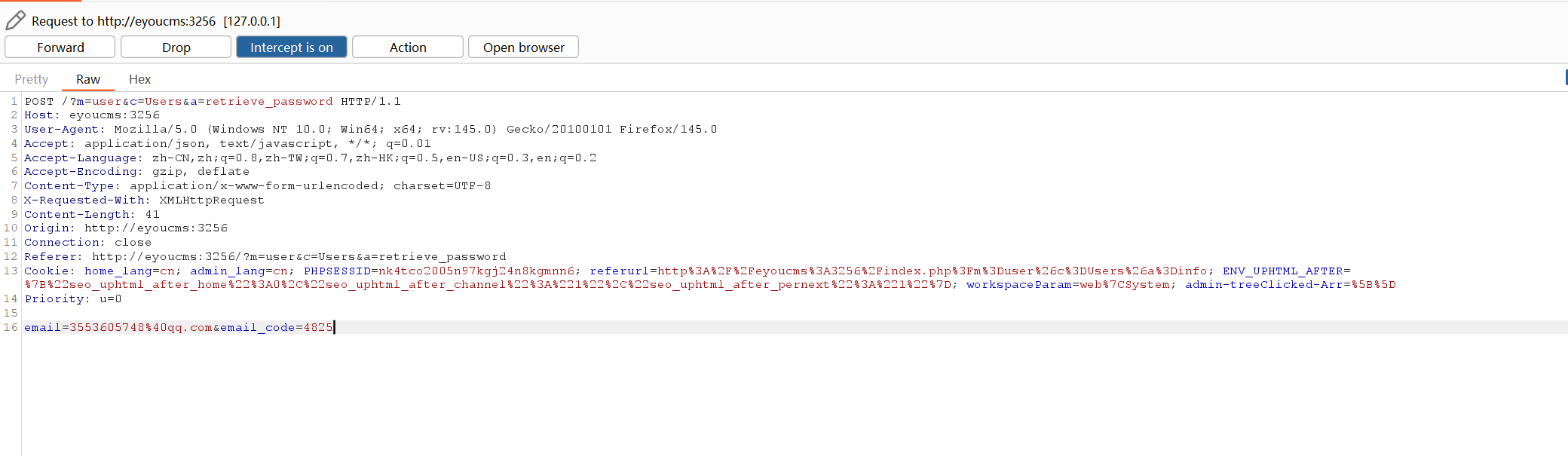Click the pencil edit icon beside the request title
This screenshot has width=1568, height=456.
[15, 20]
